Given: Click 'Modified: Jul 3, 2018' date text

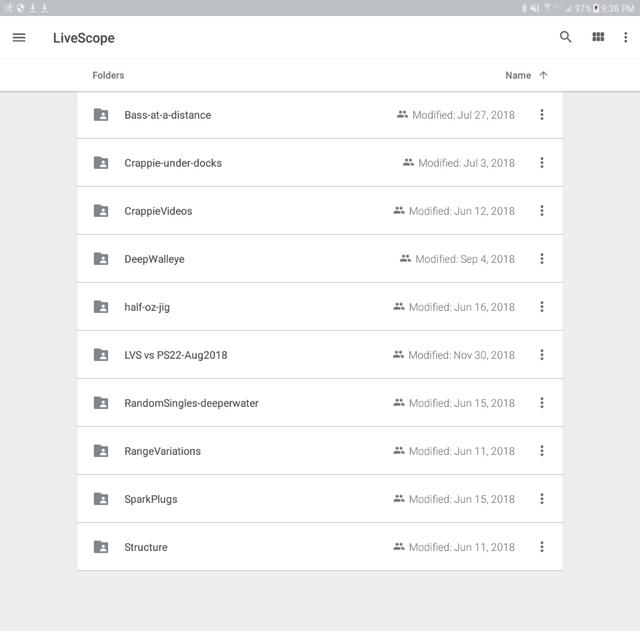Looking at the screenshot, I should point(467,163).
